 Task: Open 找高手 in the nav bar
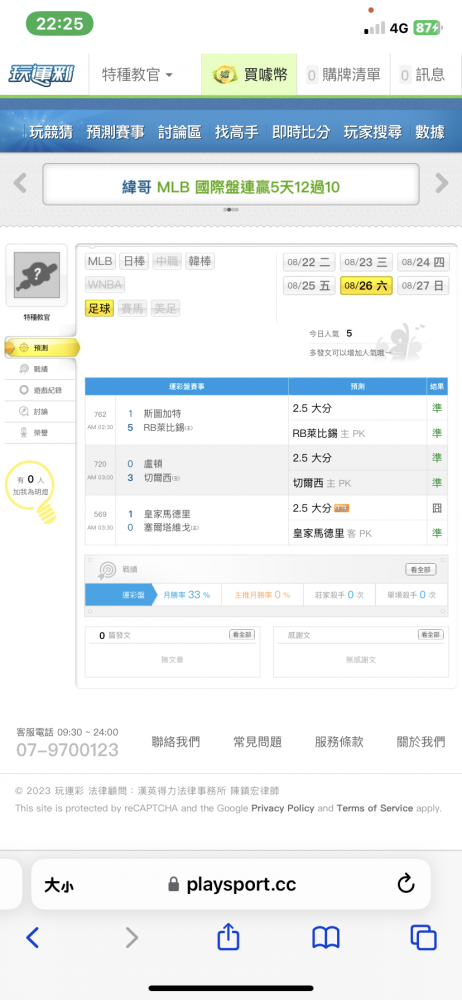[236, 132]
